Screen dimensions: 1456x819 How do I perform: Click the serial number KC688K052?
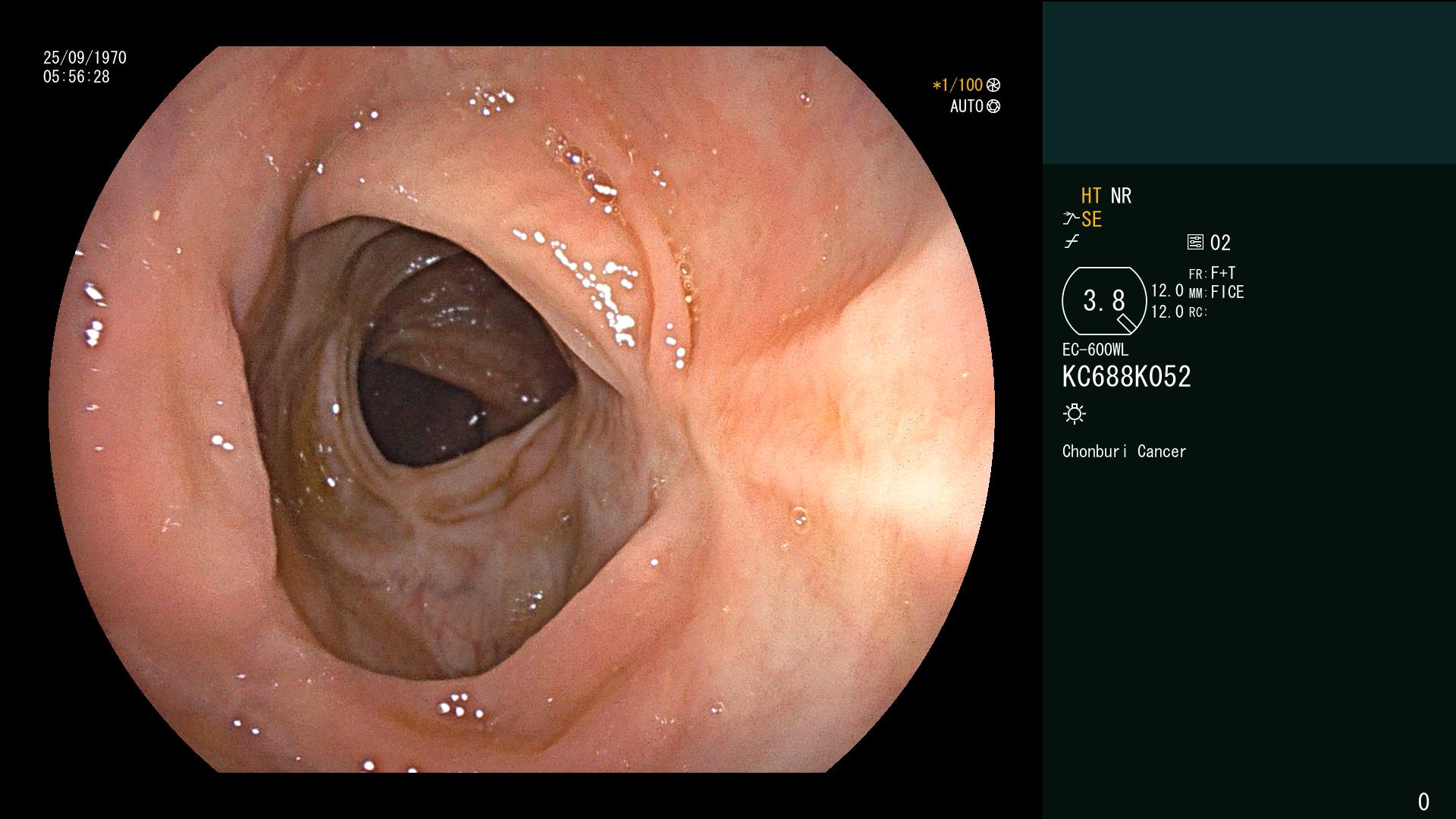click(x=1127, y=377)
